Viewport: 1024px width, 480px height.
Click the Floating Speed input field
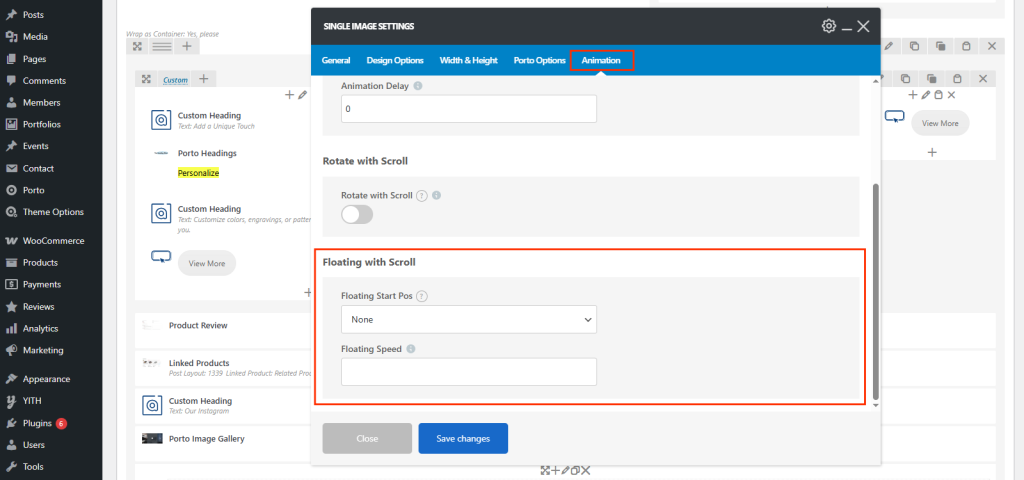point(468,372)
